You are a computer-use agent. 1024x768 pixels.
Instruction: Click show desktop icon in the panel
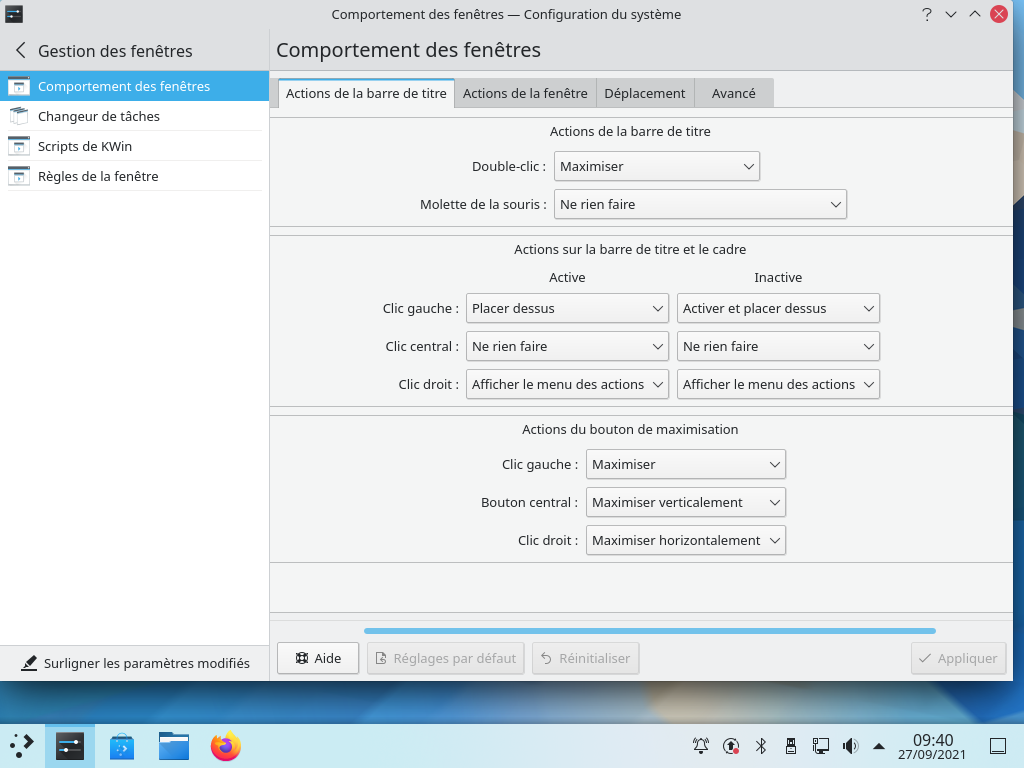click(x=998, y=746)
